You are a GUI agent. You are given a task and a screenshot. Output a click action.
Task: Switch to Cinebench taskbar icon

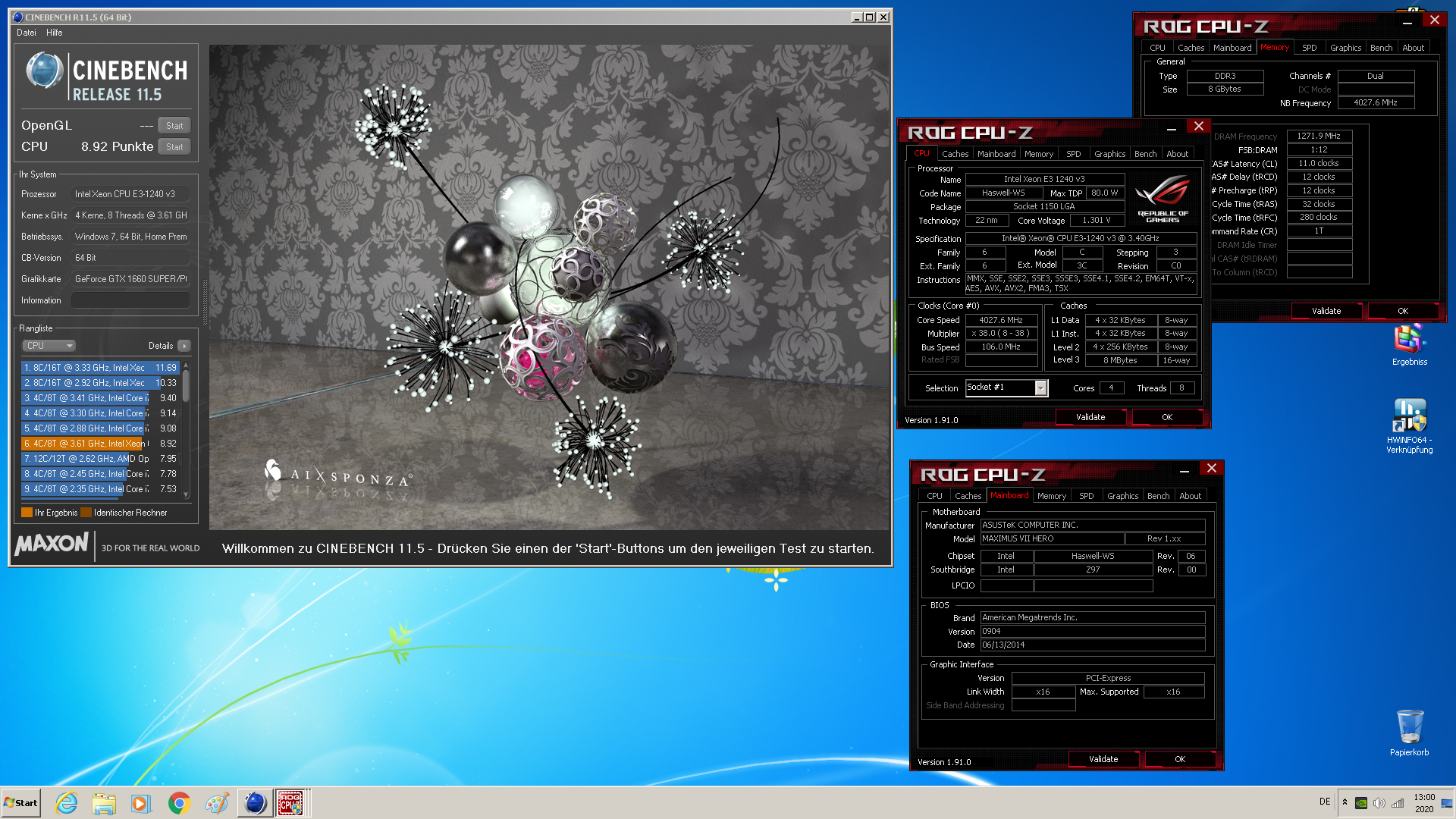(255, 803)
